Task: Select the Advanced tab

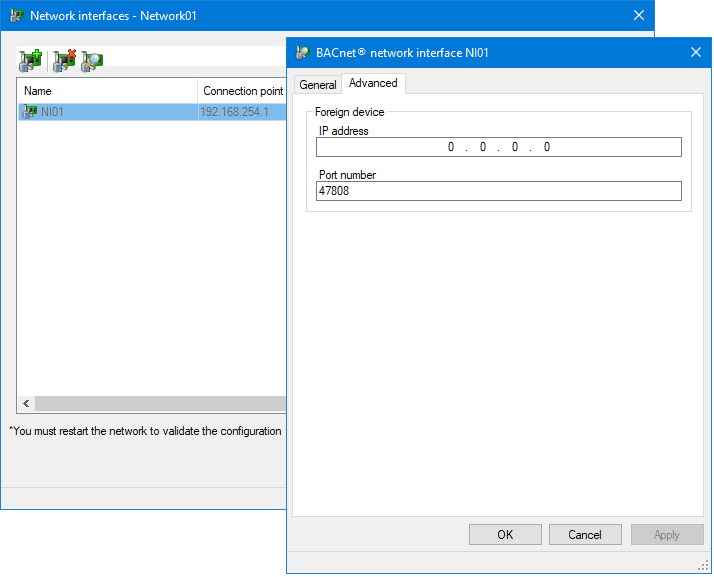Action: [x=373, y=84]
